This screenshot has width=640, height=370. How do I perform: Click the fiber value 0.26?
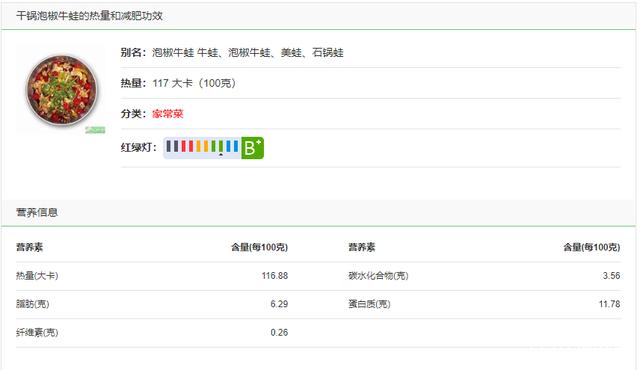coord(279,332)
